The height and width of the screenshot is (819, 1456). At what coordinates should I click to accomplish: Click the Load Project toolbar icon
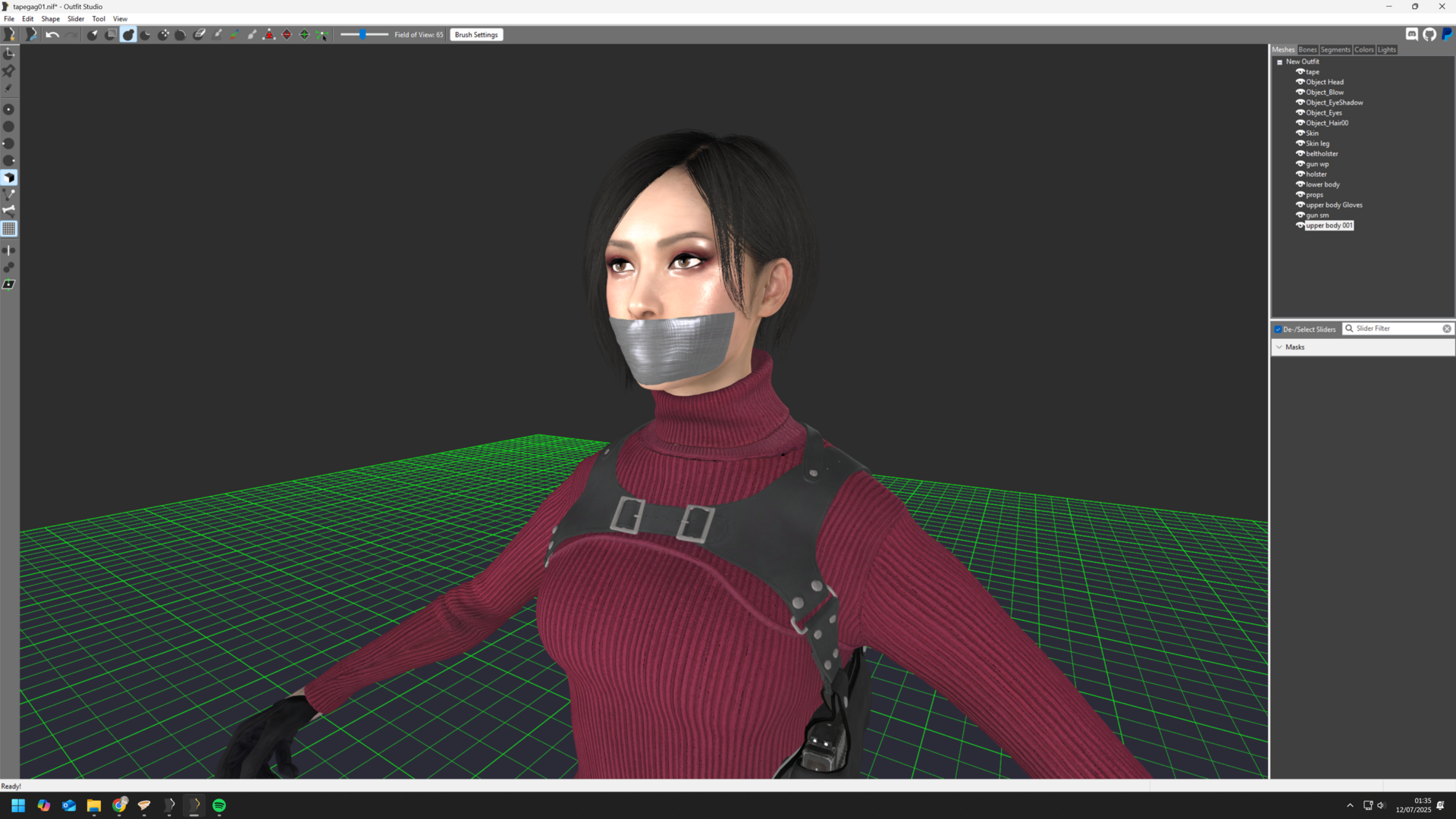(x=30, y=35)
